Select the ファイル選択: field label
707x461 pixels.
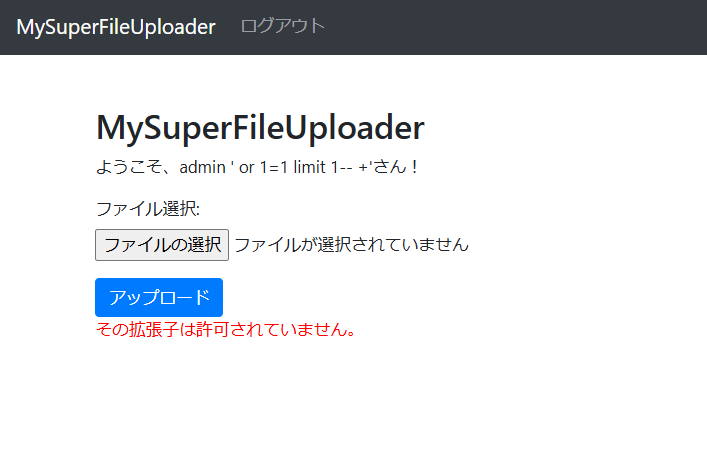tap(148, 209)
